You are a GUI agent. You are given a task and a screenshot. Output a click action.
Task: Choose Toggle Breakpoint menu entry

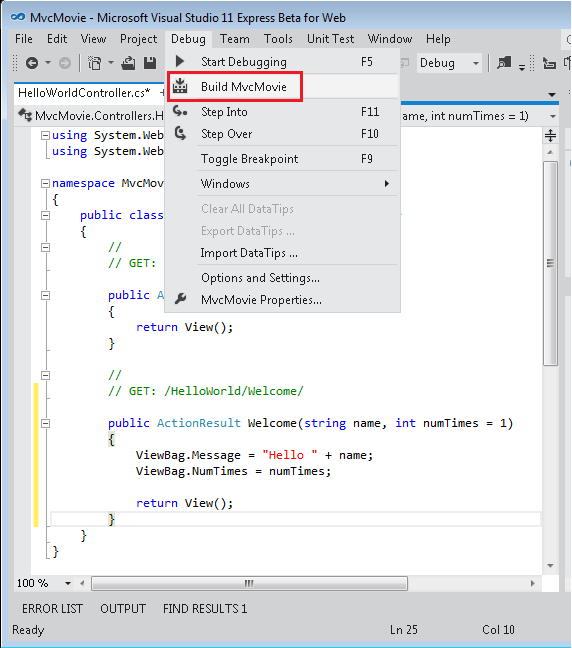click(x=283, y=159)
